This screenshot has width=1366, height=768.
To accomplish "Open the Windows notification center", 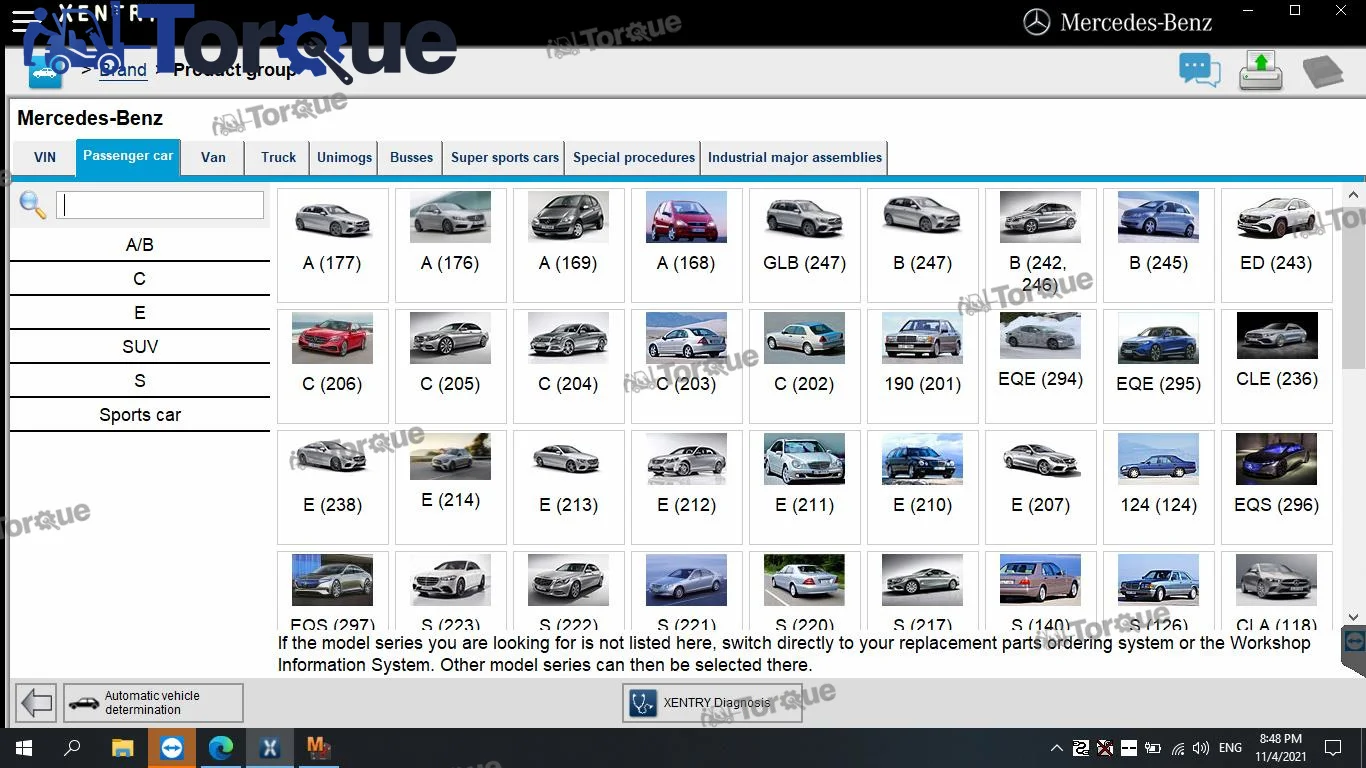I will pos(1332,748).
